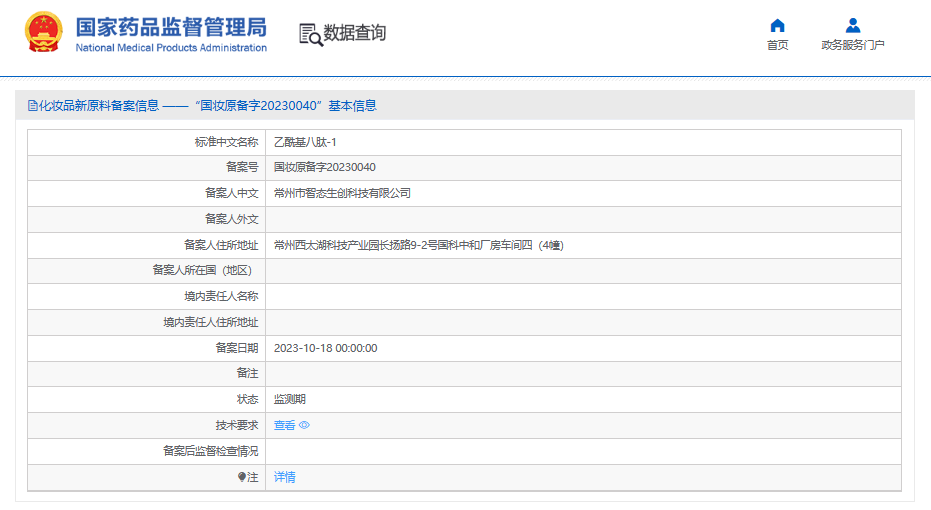Select filing date 2023-10-18 00:00:00
931x510 pixels.
click(325, 348)
